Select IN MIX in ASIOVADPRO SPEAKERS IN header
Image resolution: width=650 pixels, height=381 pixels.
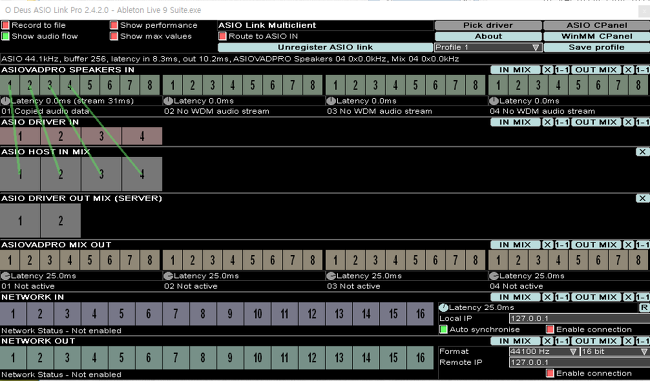click(x=515, y=70)
